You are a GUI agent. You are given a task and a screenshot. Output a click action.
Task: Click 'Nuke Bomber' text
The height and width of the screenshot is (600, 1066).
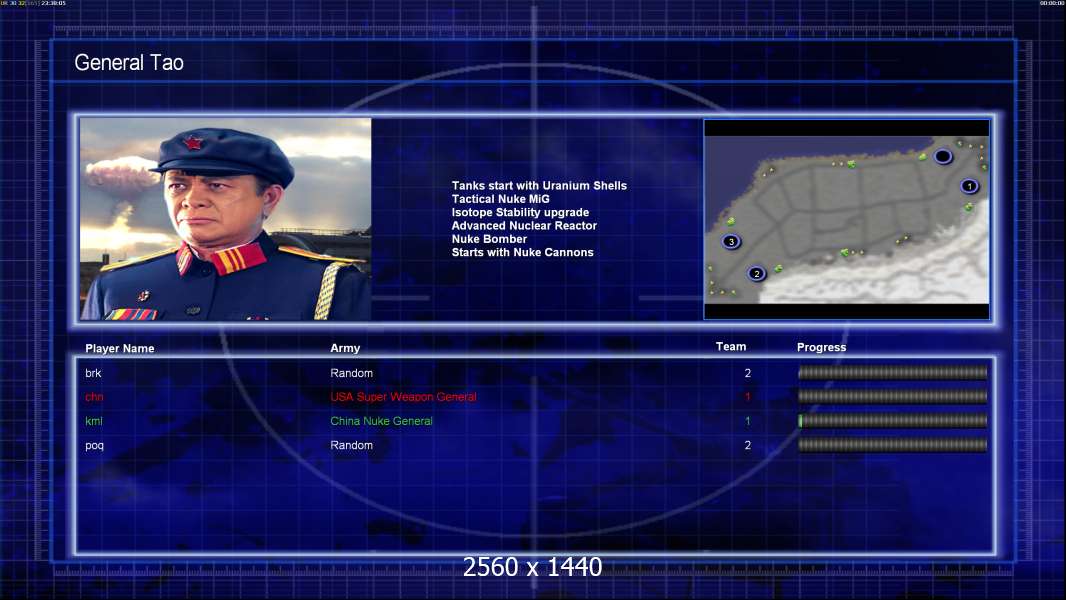[489, 239]
